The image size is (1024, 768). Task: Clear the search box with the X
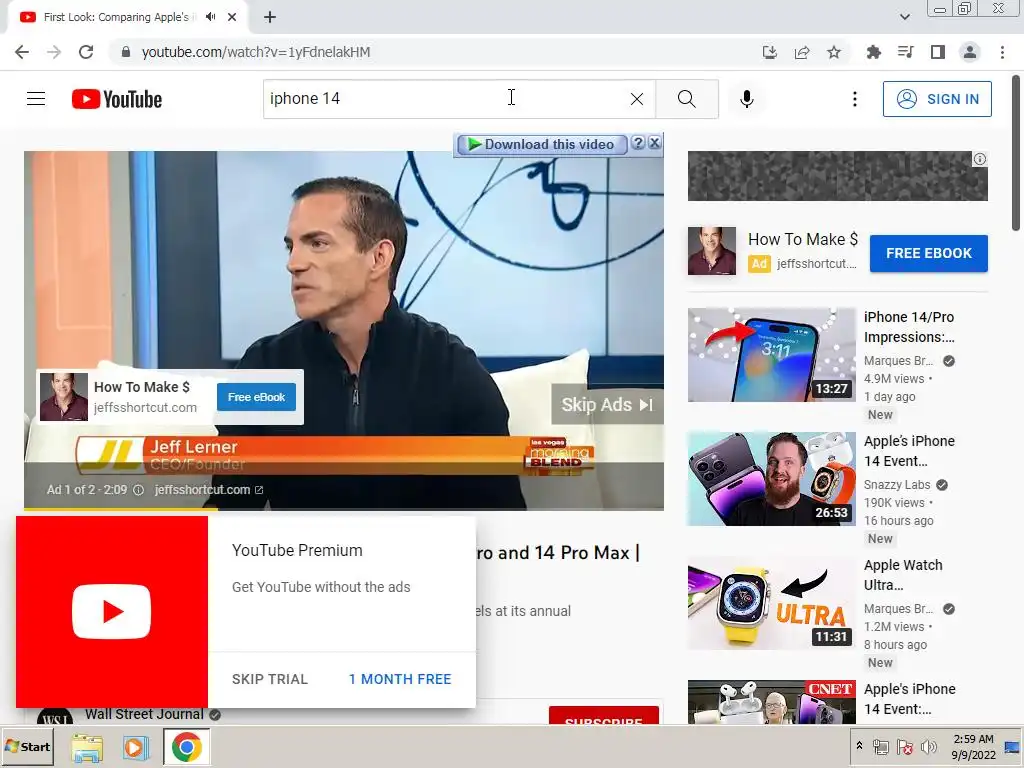click(637, 99)
